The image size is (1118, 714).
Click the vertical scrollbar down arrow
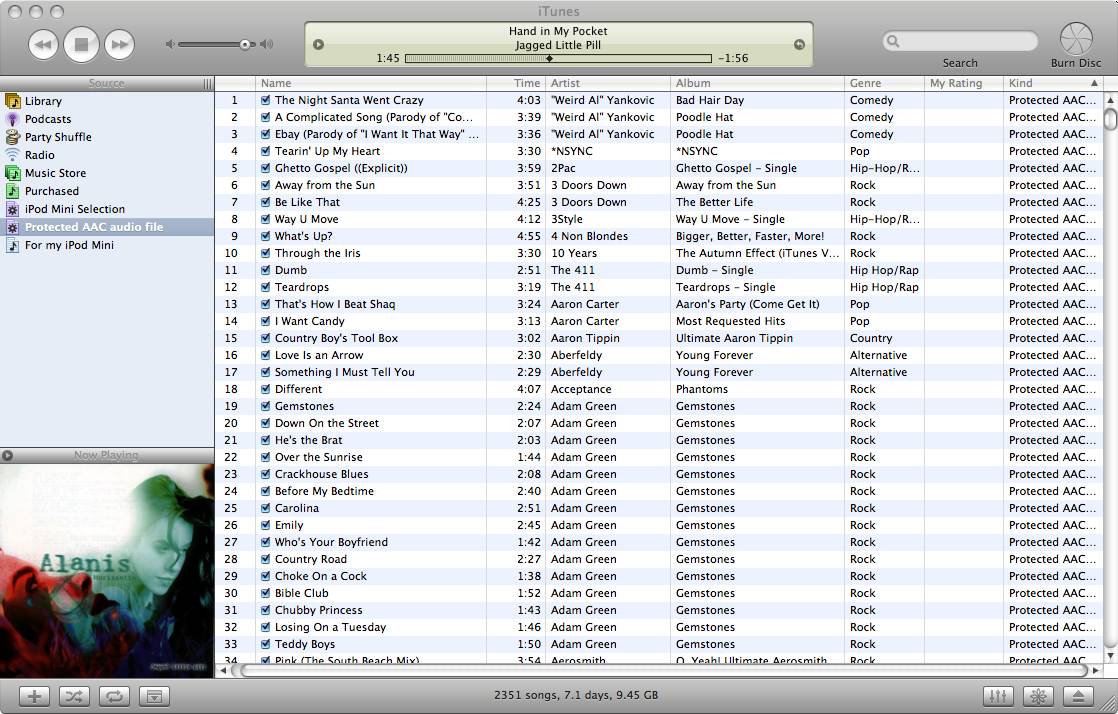click(1110, 655)
